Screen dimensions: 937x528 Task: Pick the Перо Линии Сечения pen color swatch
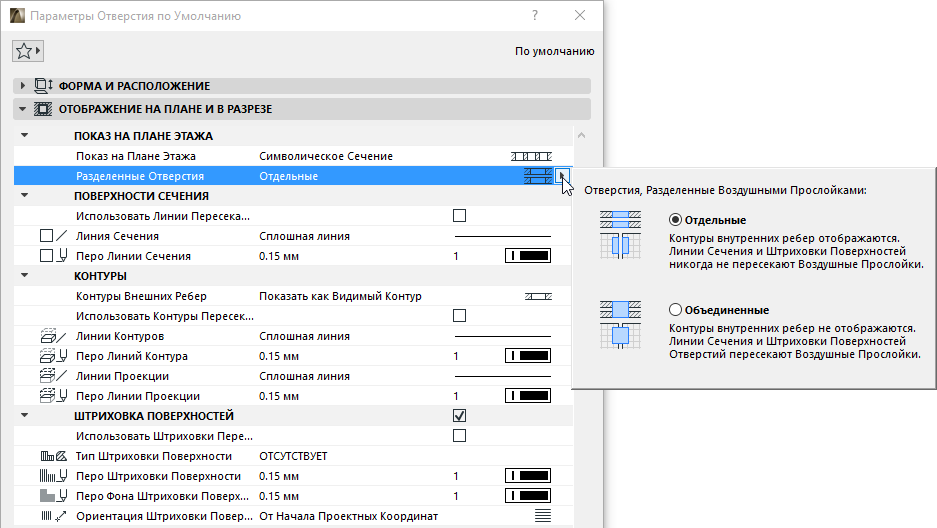point(528,256)
